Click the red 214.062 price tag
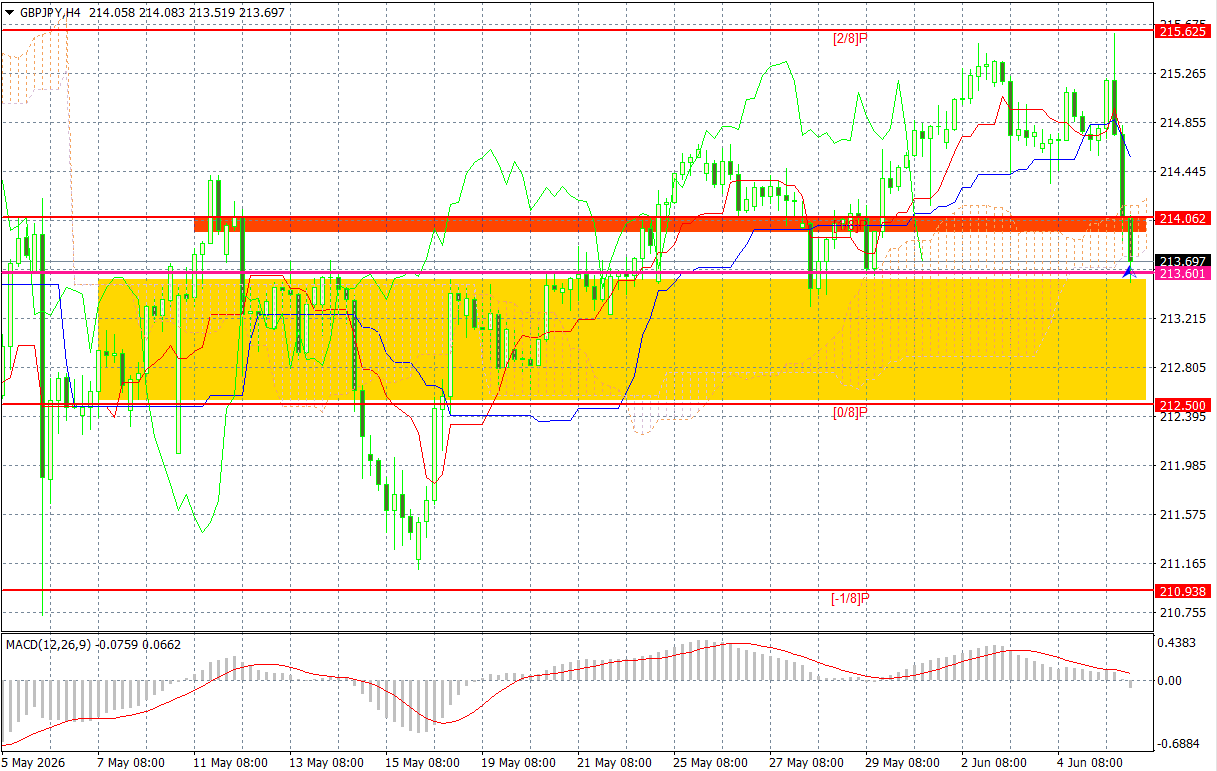This screenshot has height=771, width=1217. (1183, 217)
